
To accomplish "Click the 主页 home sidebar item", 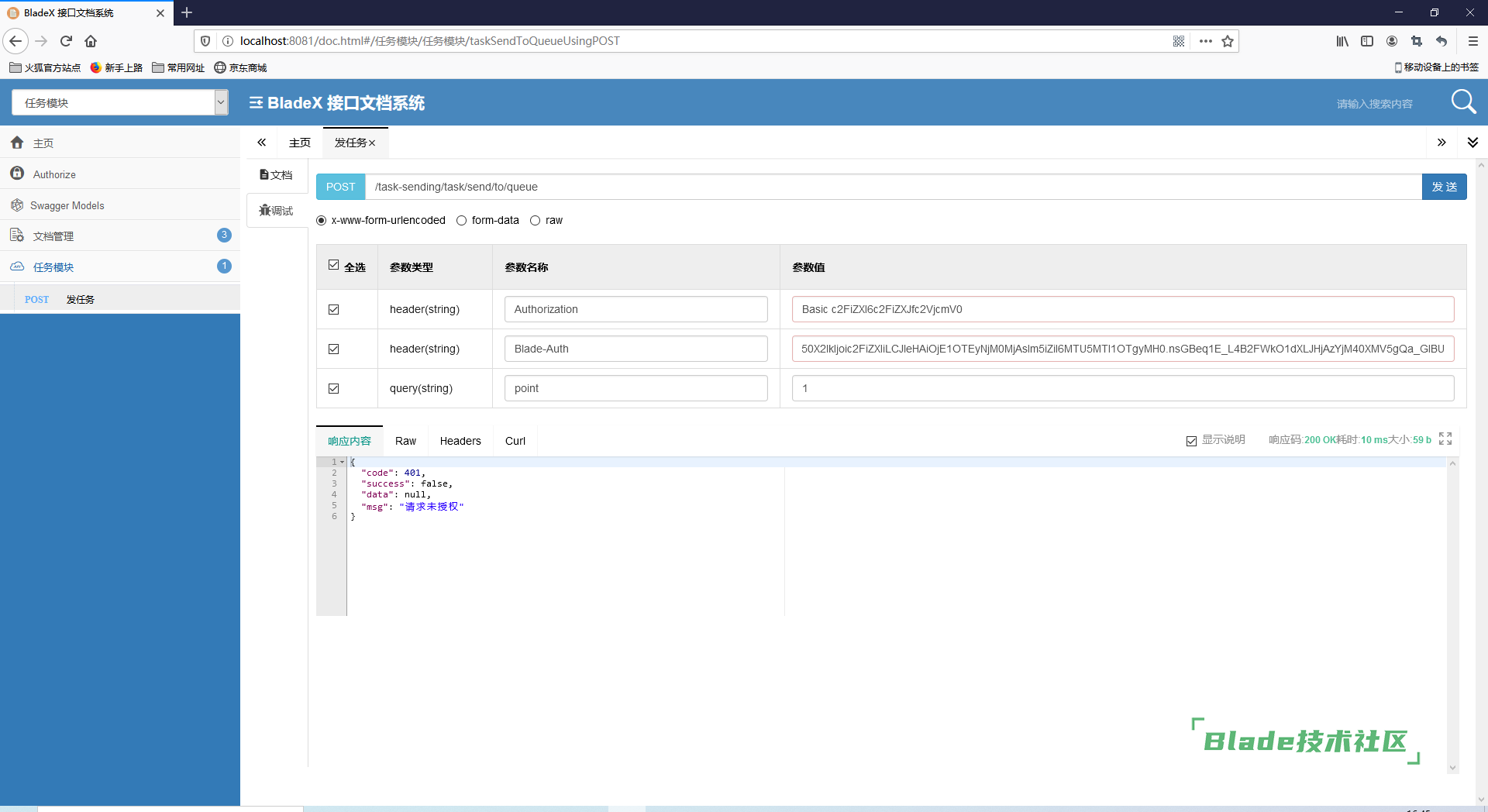I will pos(120,143).
